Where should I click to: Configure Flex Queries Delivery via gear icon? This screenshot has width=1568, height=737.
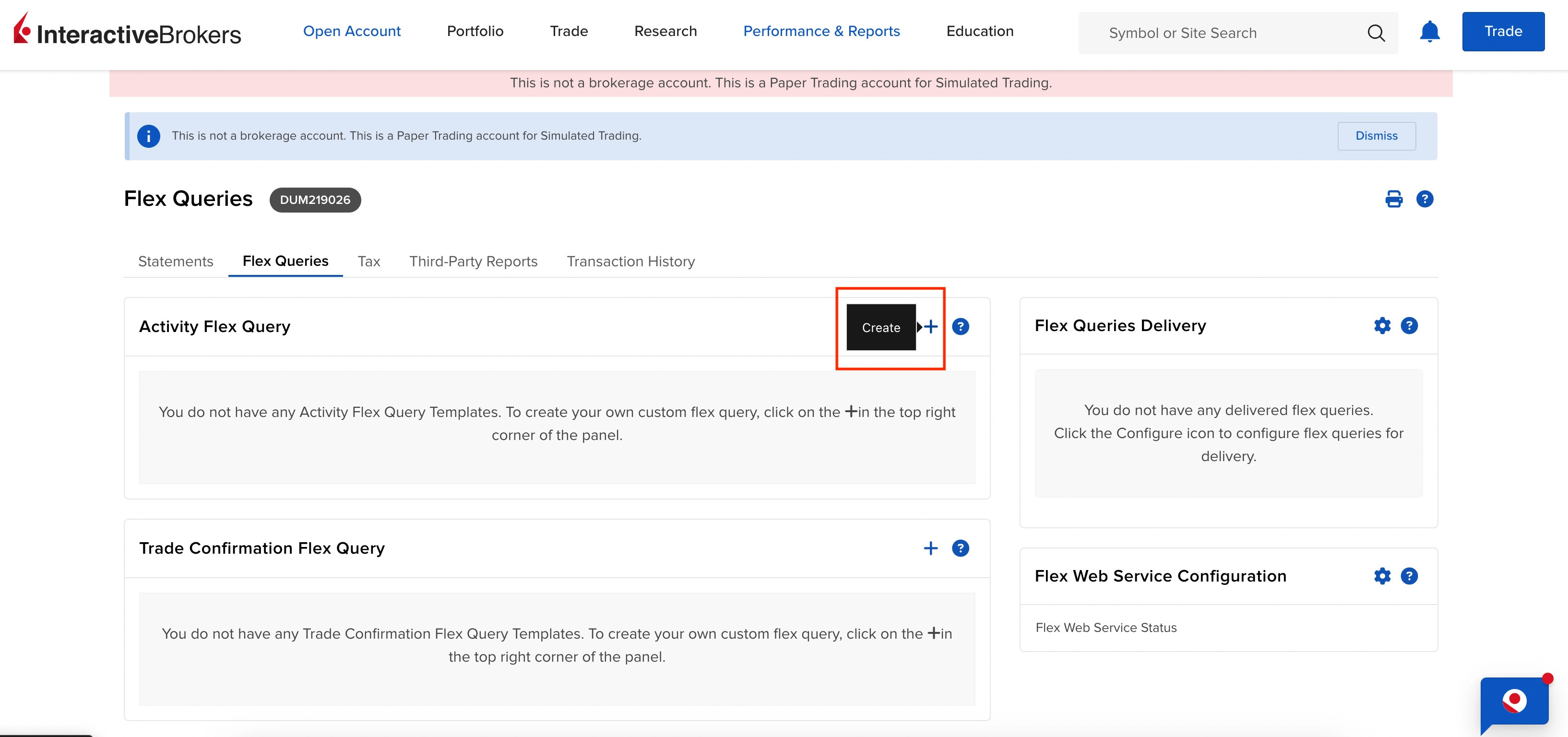1382,326
